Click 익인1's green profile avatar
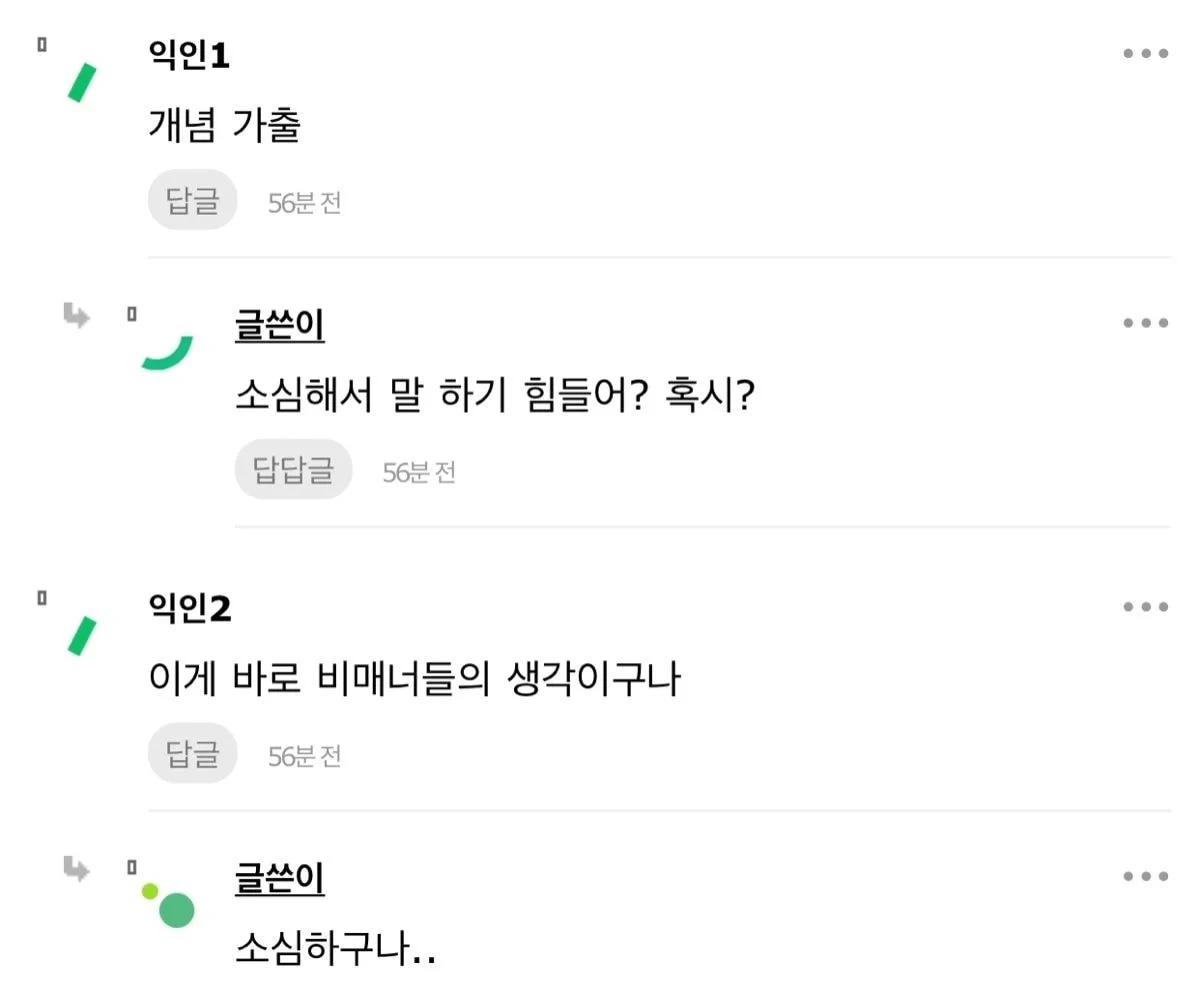The image size is (1200, 991). click(80, 80)
